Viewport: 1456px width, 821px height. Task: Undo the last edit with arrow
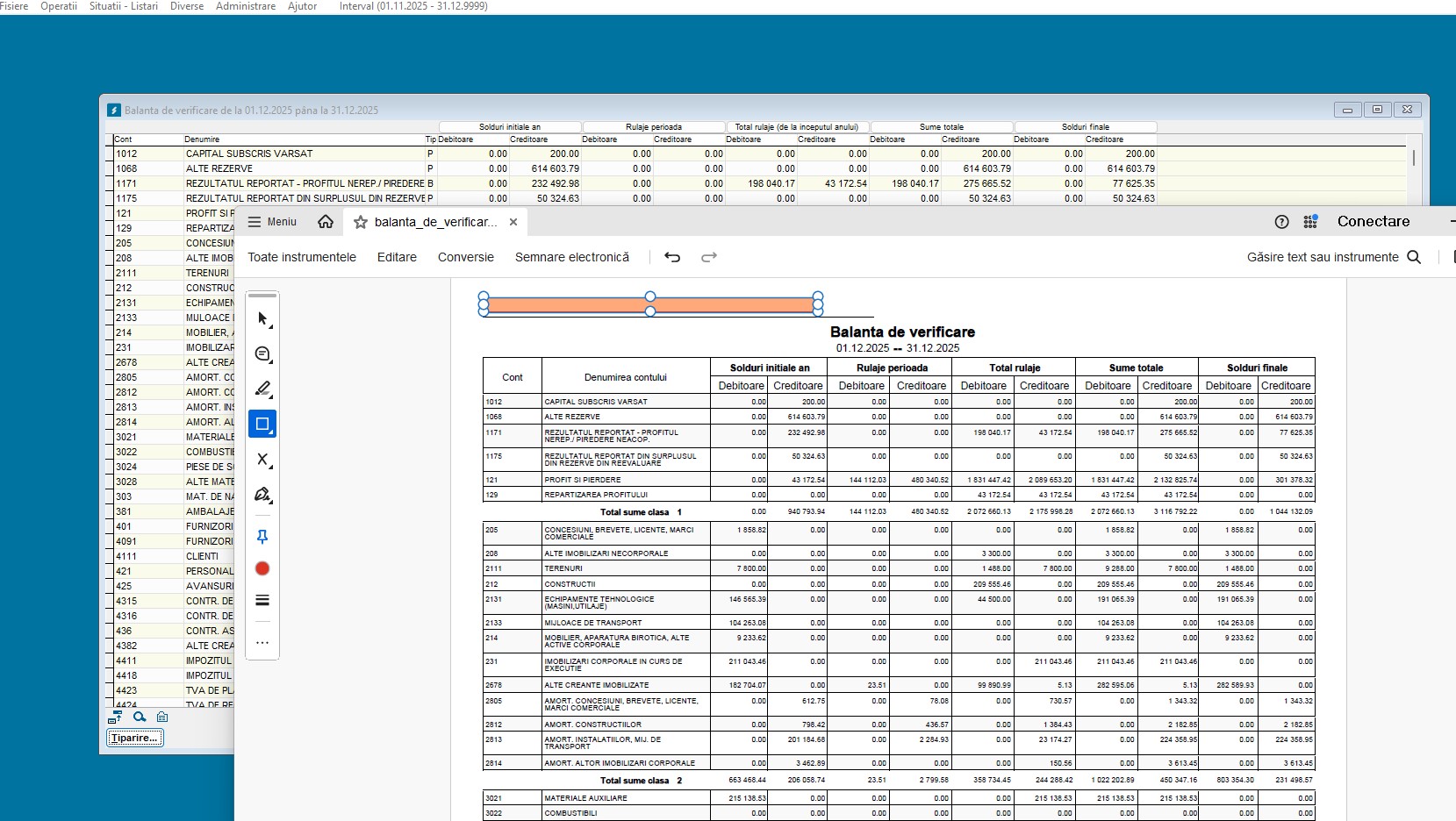coord(672,257)
